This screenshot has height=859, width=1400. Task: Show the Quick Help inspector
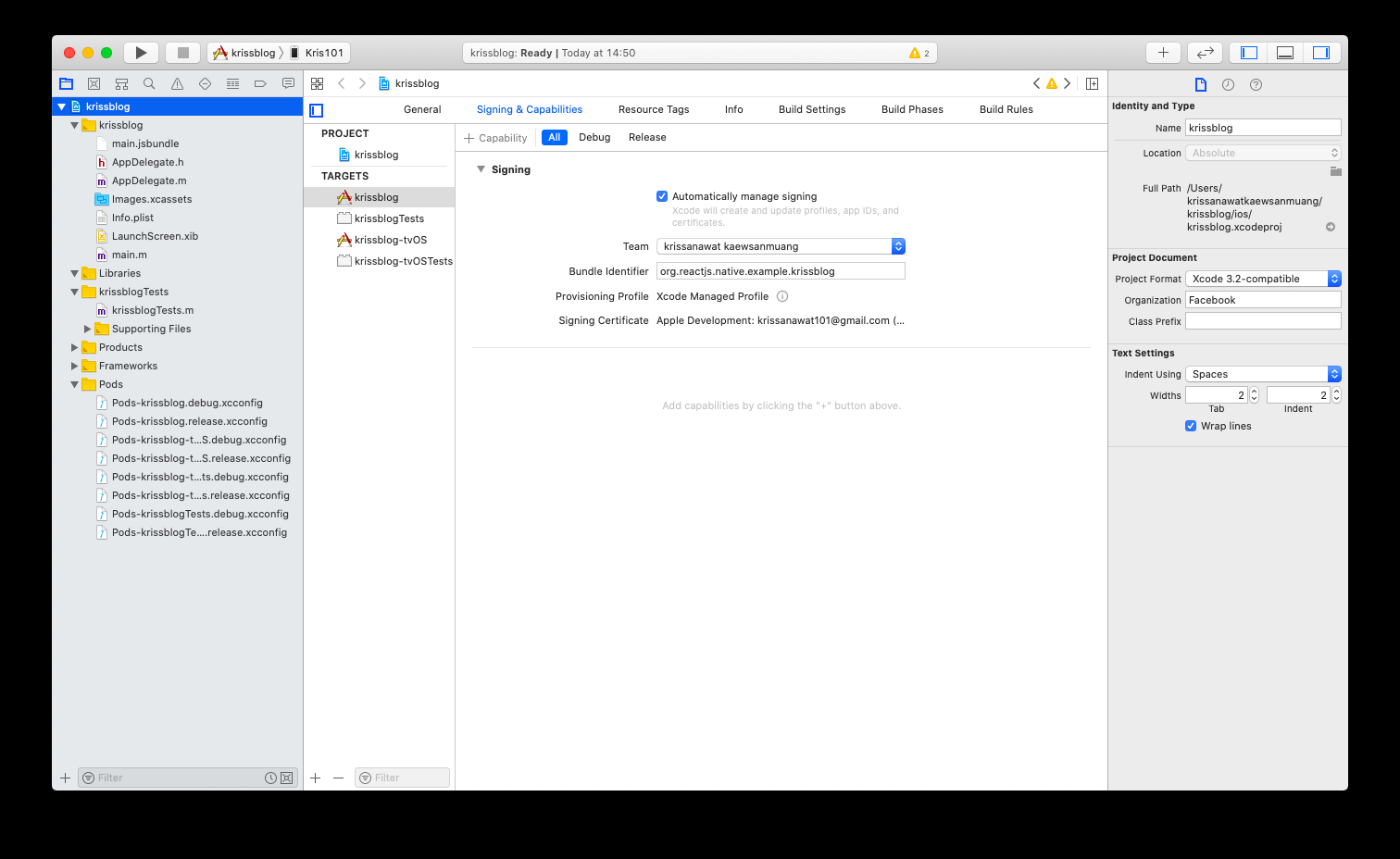coord(1256,84)
